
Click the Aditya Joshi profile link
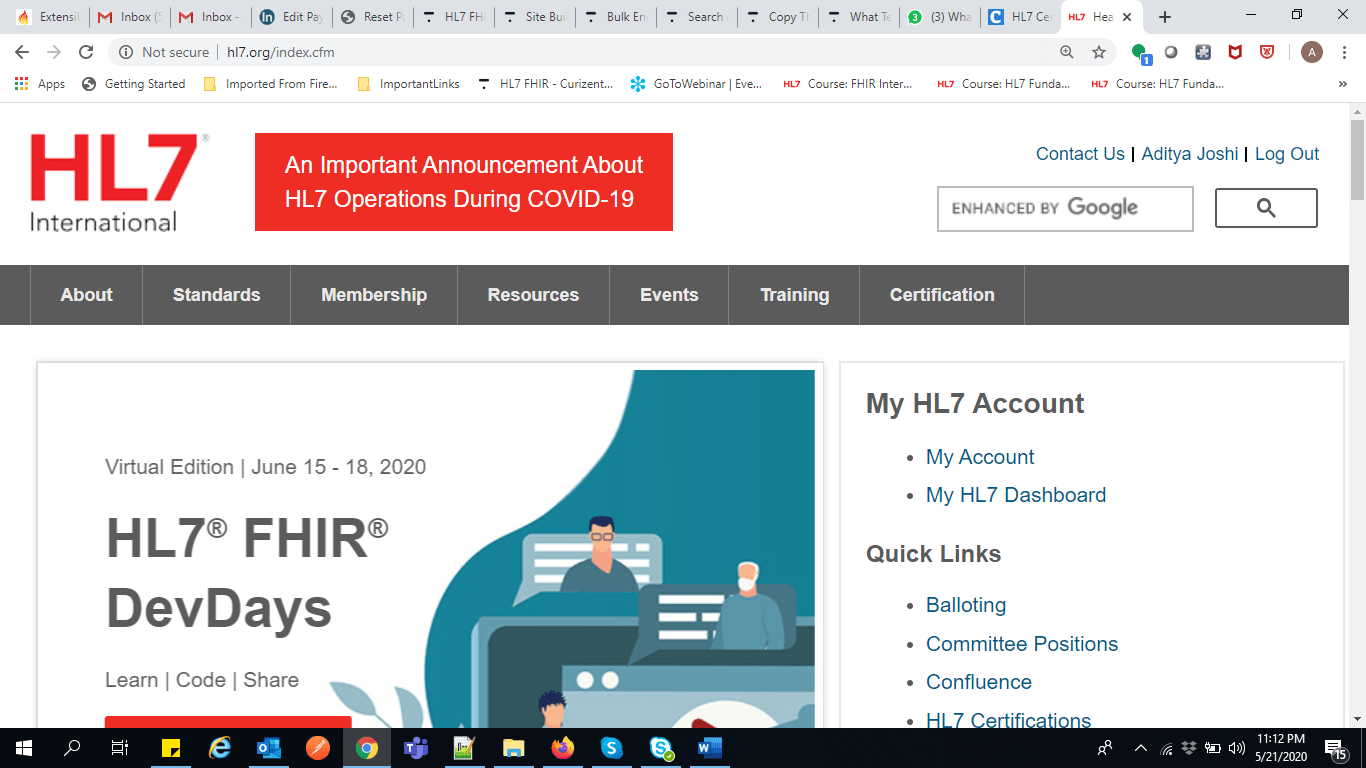tap(1190, 154)
